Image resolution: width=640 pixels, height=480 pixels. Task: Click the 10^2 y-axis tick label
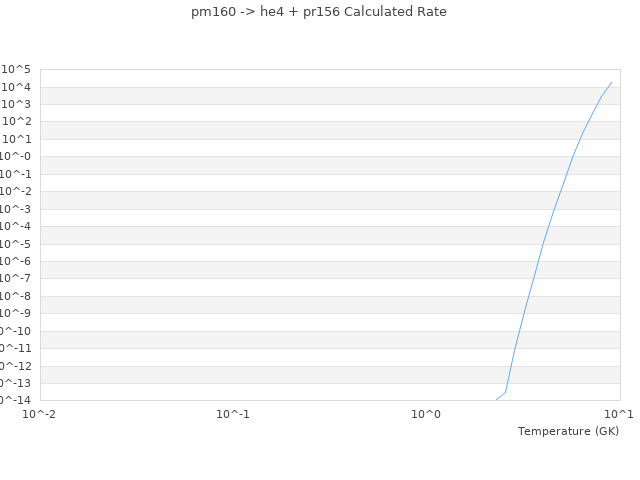coord(16,121)
